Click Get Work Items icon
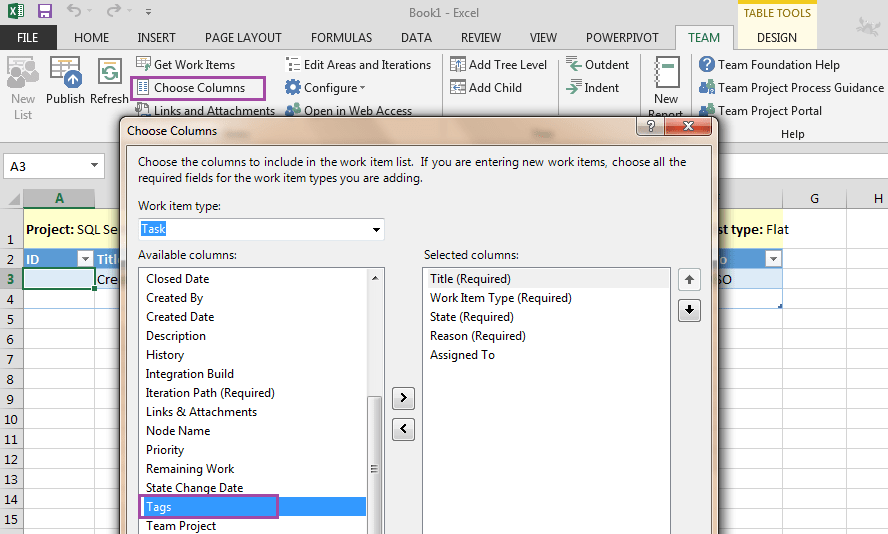Viewport: 888px width, 534px height. click(143, 64)
